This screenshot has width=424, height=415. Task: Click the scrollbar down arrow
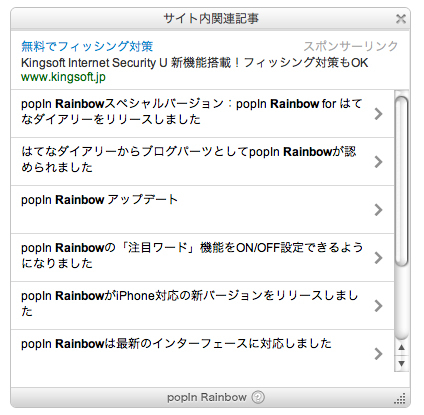pos(401,363)
